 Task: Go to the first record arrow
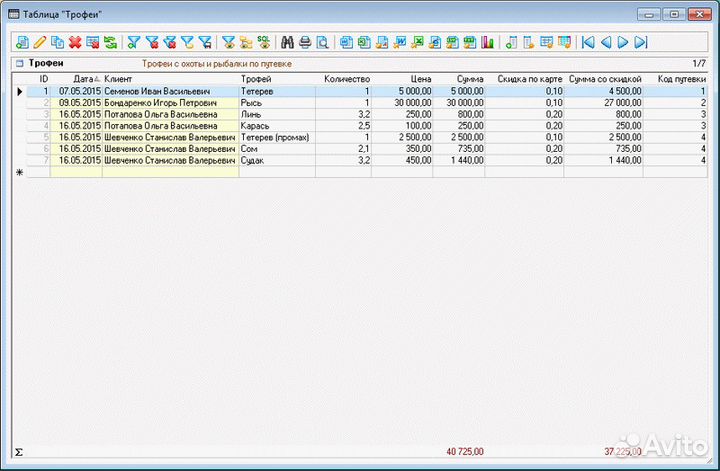coord(587,43)
